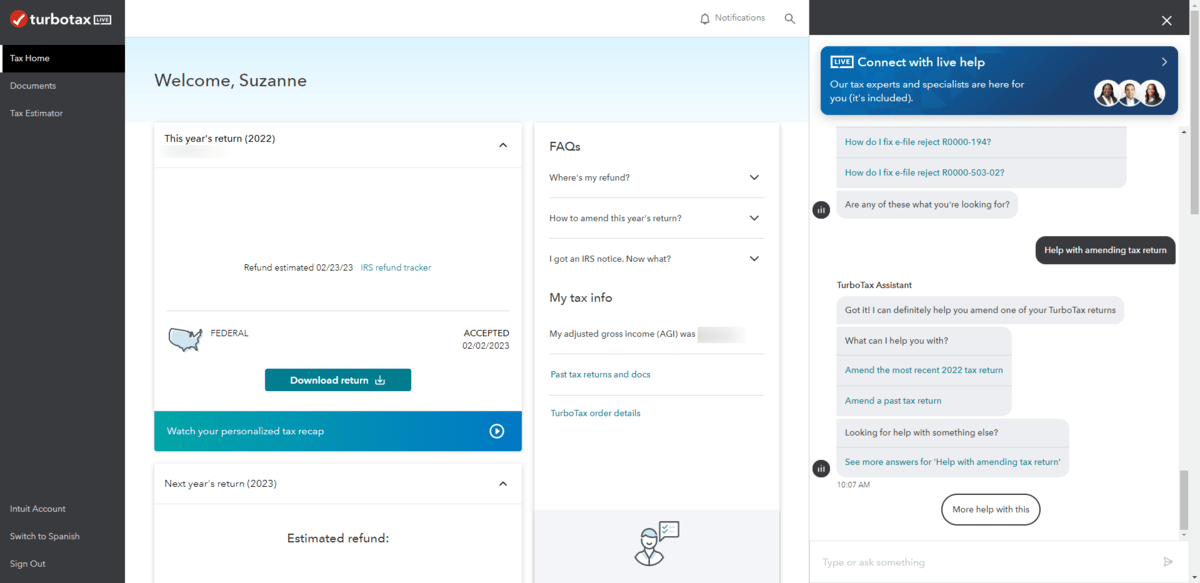
Task: Click the ACCEPTED status text
Action: [486, 333]
